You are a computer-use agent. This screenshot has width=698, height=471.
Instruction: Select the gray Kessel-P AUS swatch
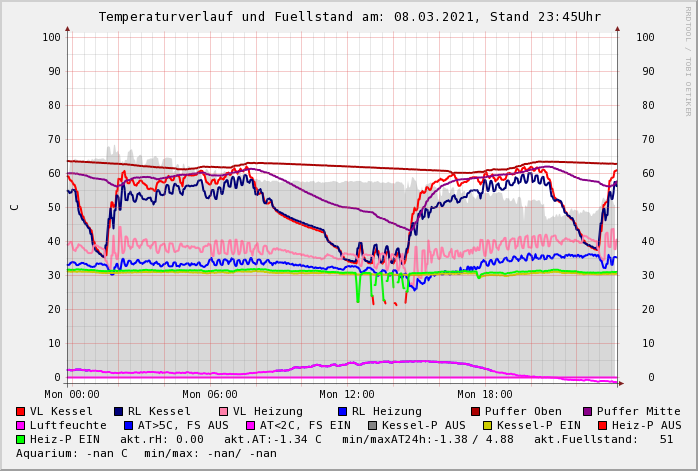point(372,425)
